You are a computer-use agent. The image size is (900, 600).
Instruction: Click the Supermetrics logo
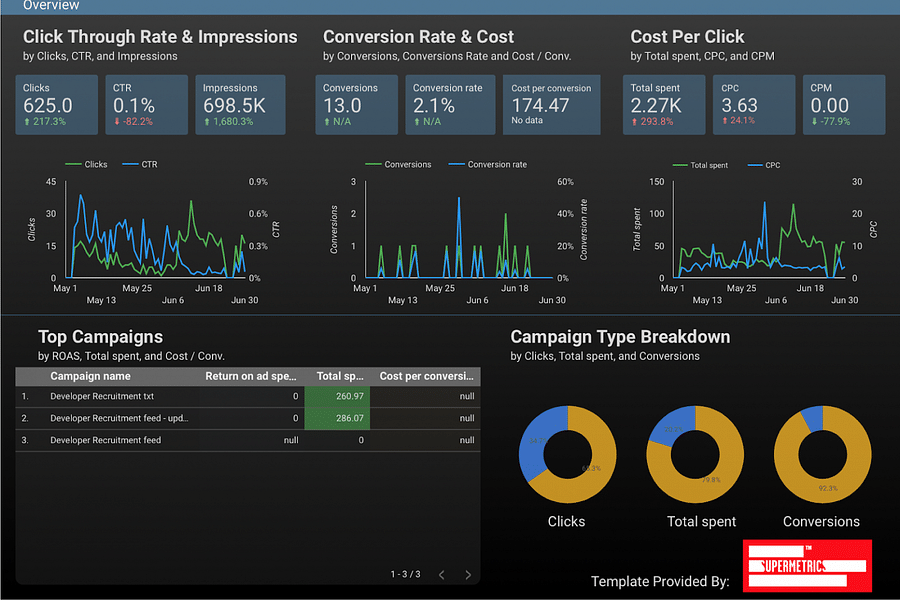[805, 566]
